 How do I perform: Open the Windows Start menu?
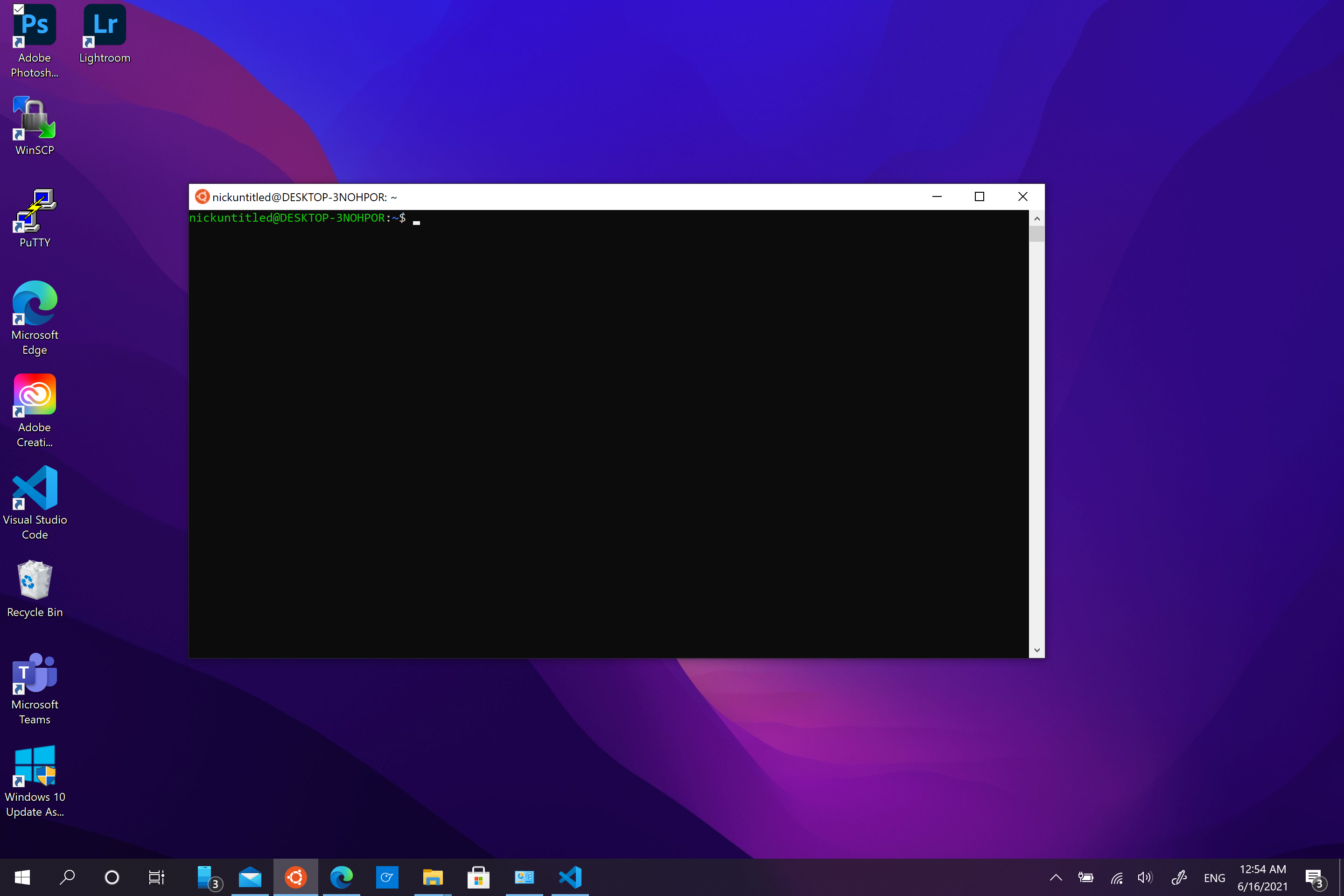click(22, 877)
